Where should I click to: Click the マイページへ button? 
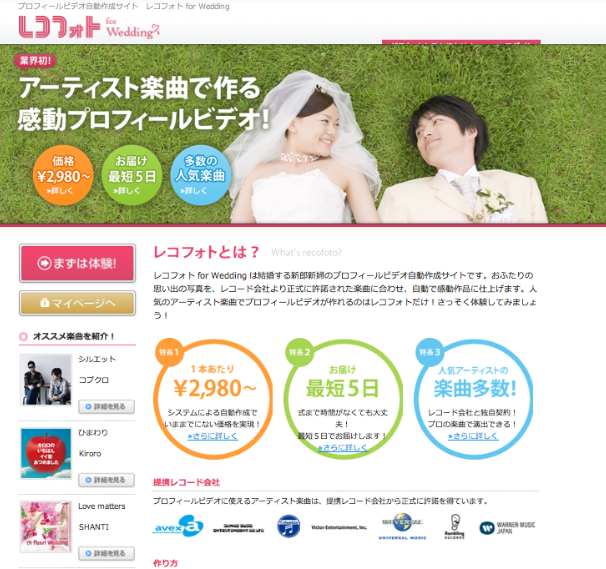(77, 303)
